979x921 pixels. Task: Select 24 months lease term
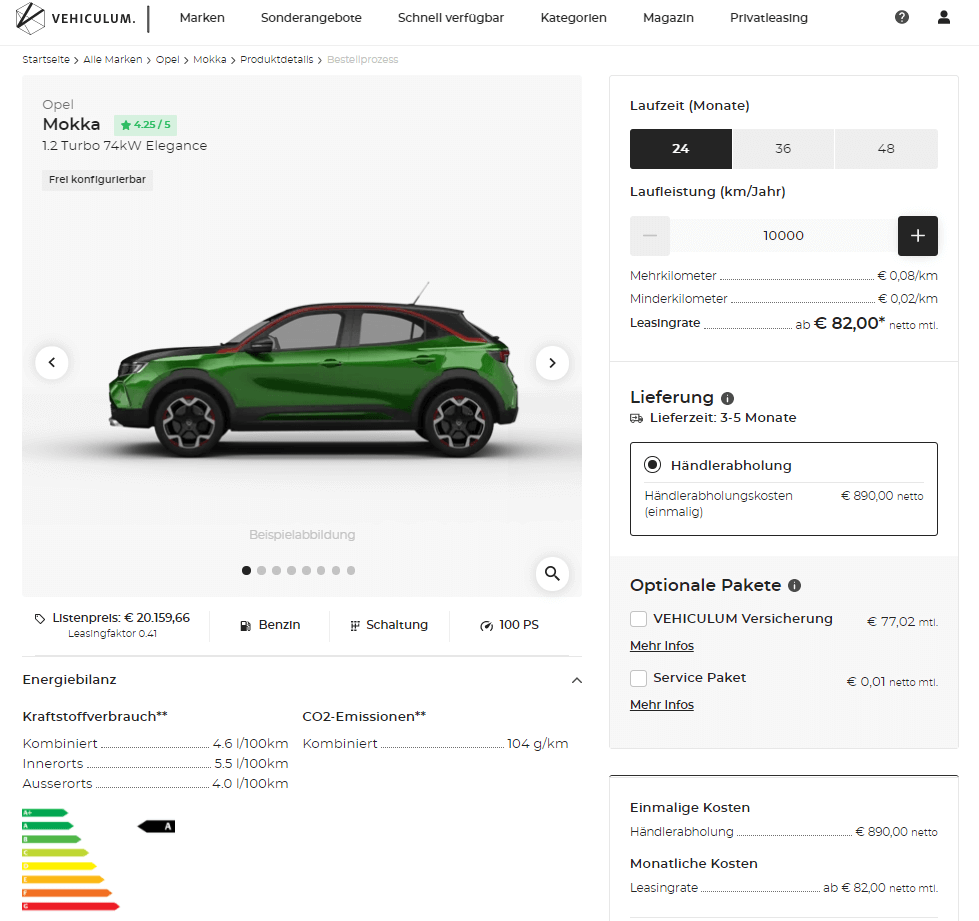(x=681, y=149)
